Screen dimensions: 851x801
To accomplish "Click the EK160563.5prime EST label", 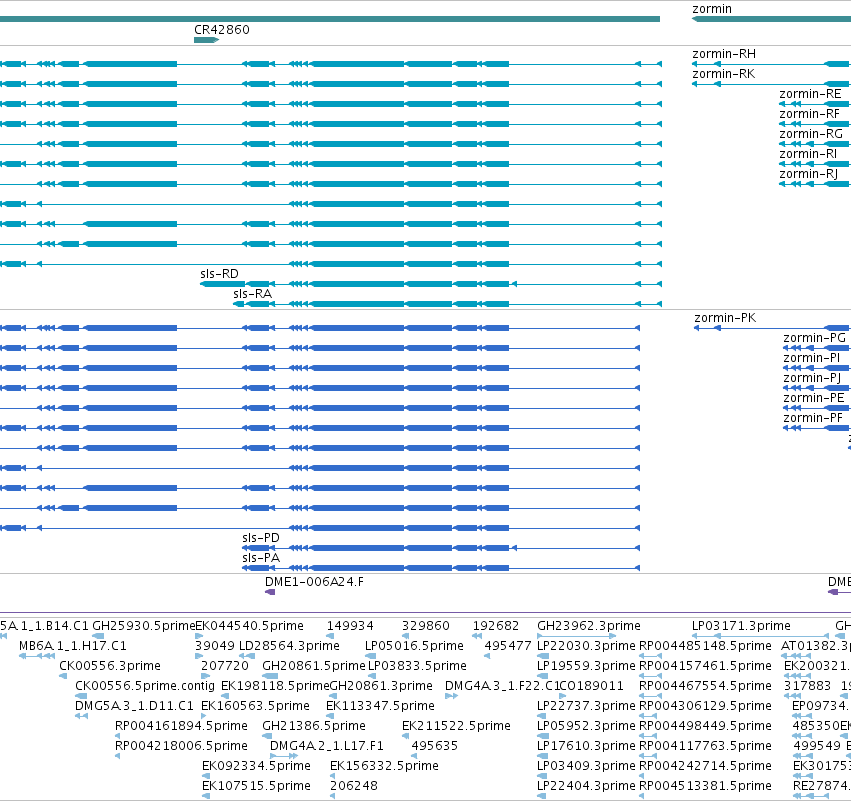I will (255, 707).
